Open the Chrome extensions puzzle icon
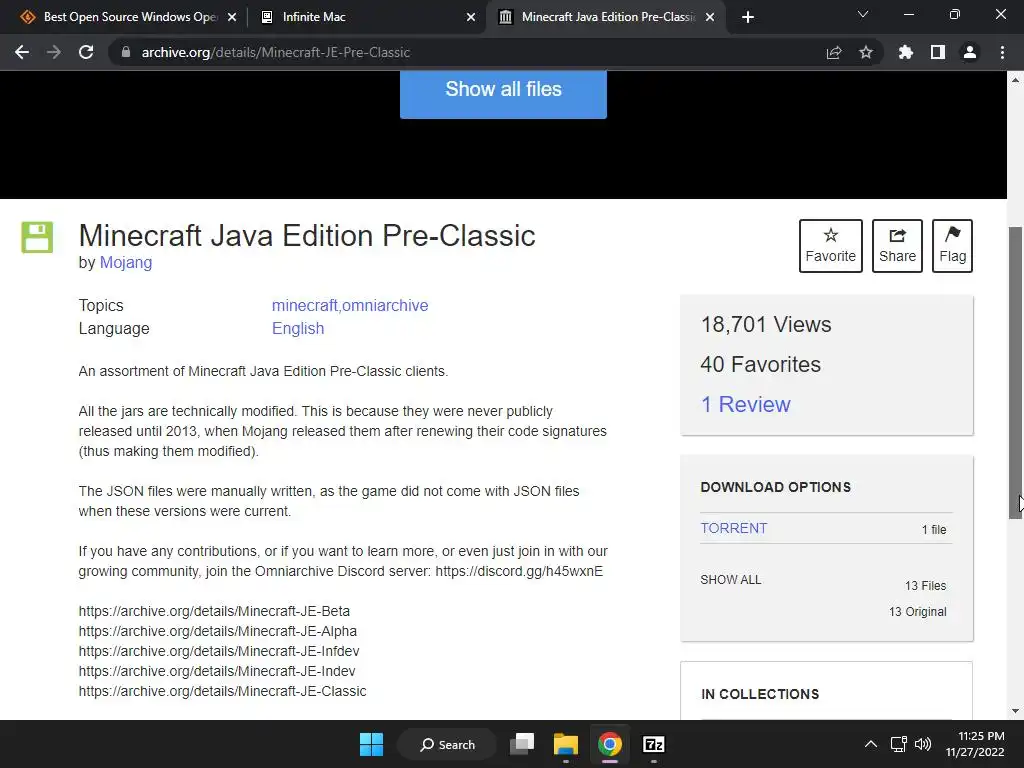The height and width of the screenshot is (768, 1024). coord(906,52)
